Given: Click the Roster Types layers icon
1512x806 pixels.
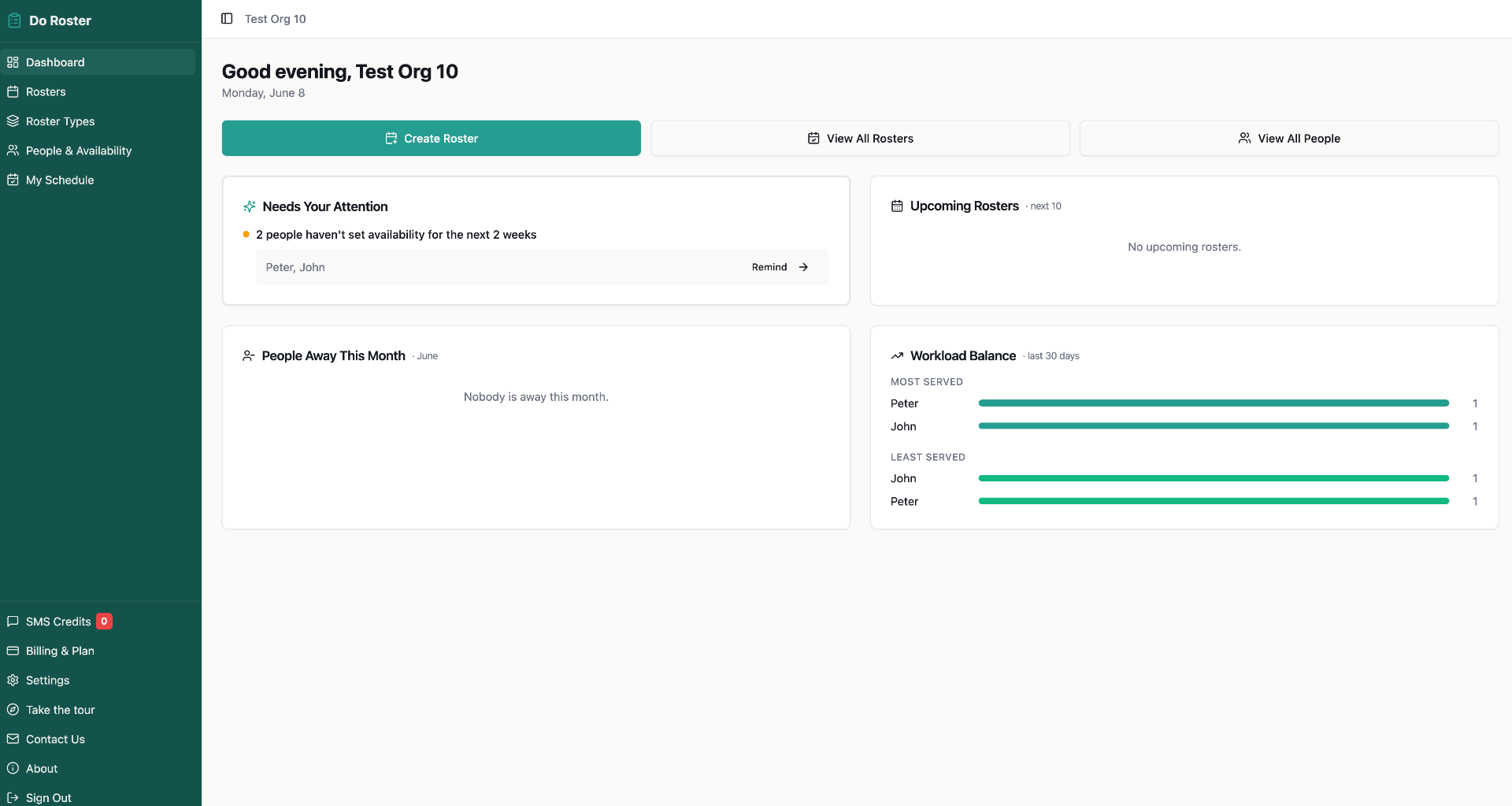Looking at the screenshot, I should pyautogui.click(x=13, y=121).
